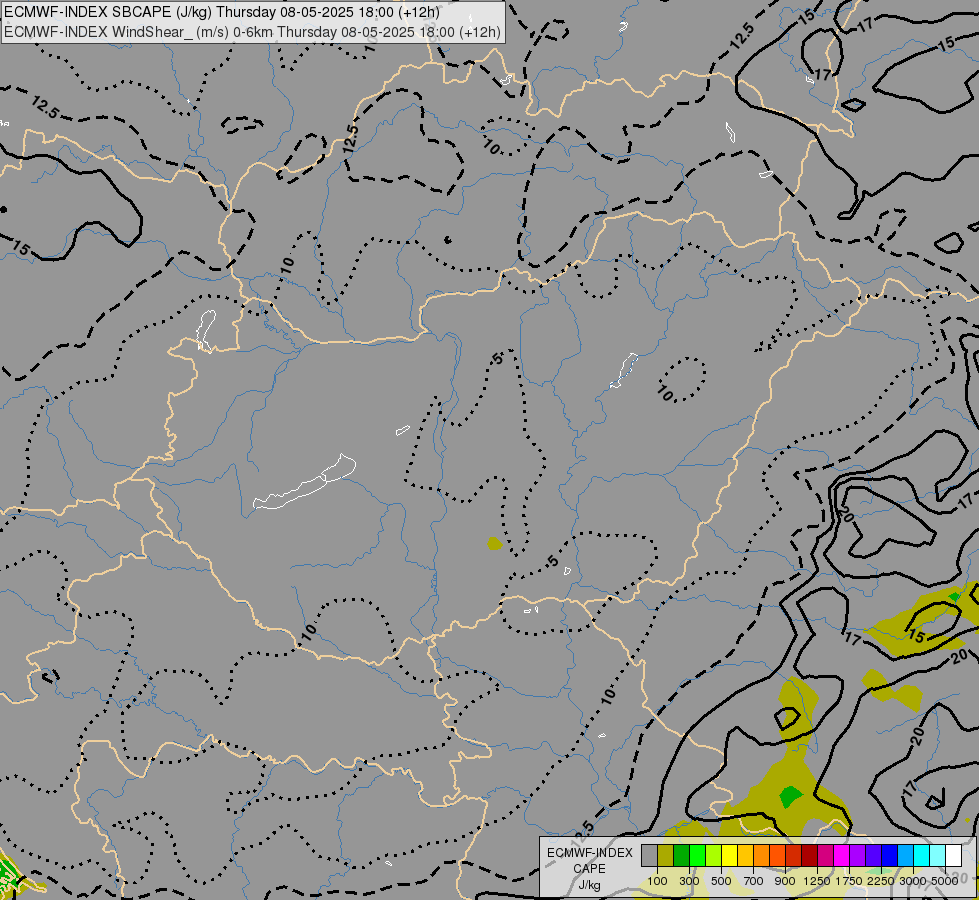Click the '2250' legend tick value
Screen dimensions: 979x900
pos(881,881)
